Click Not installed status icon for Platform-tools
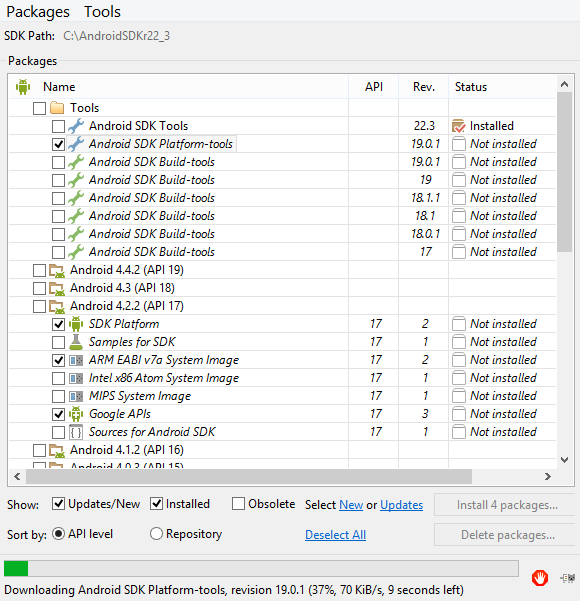The height and width of the screenshot is (601, 580). click(458, 144)
